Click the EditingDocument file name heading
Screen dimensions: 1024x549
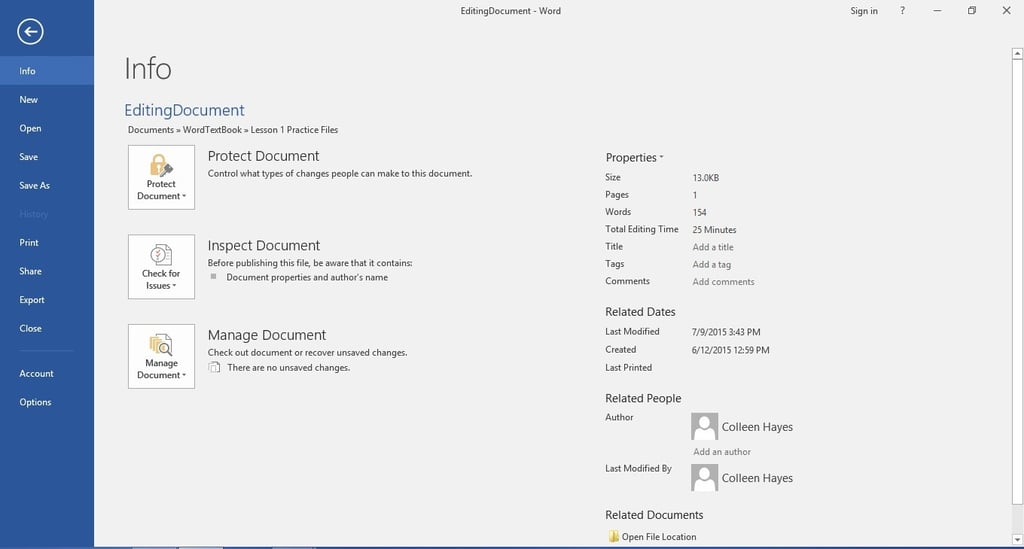coord(184,110)
